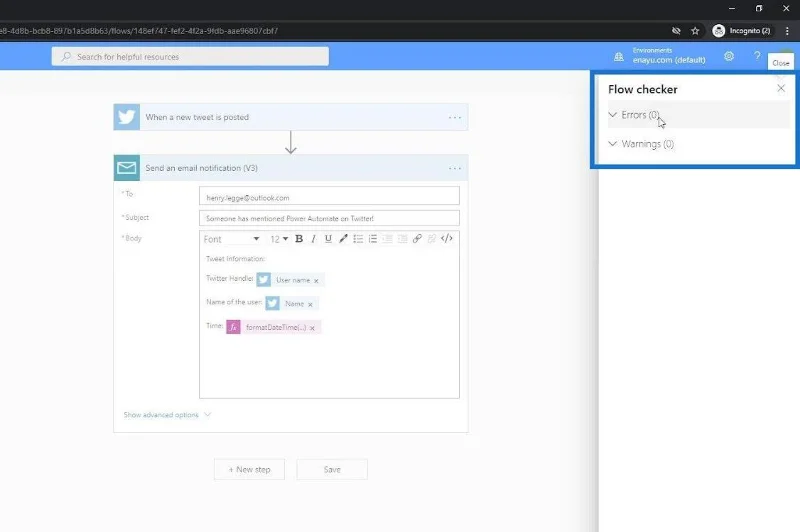Open the Environments selector
Screen dimensions: 800x532
669,56
